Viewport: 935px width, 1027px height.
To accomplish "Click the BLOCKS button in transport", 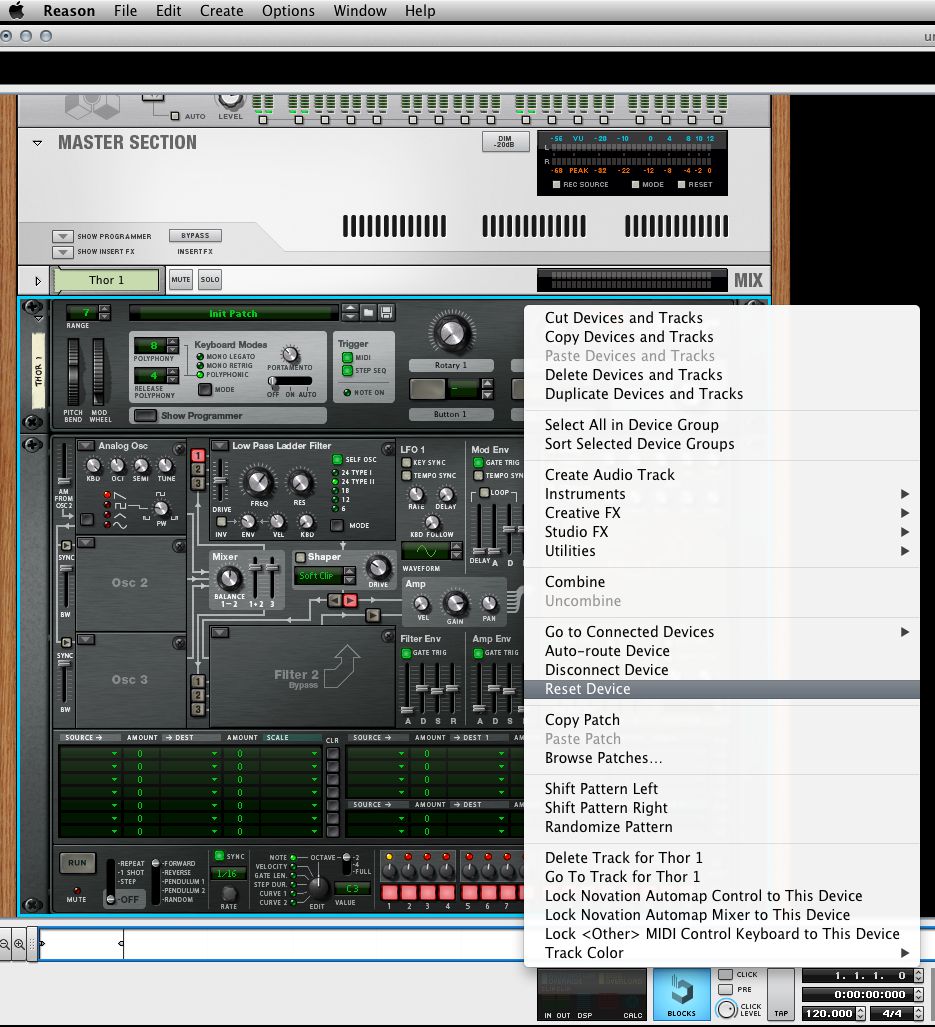I will click(x=682, y=994).
